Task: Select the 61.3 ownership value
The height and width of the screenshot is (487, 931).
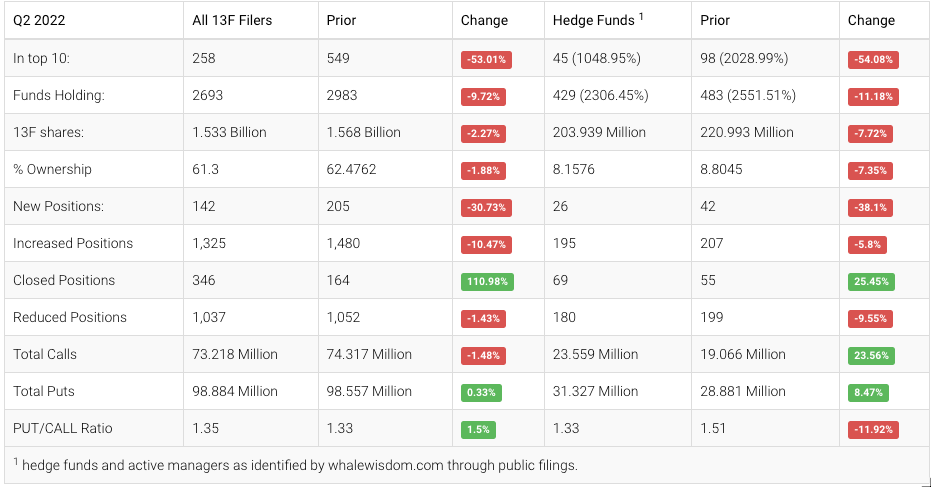Action: (x=205, y=169)
